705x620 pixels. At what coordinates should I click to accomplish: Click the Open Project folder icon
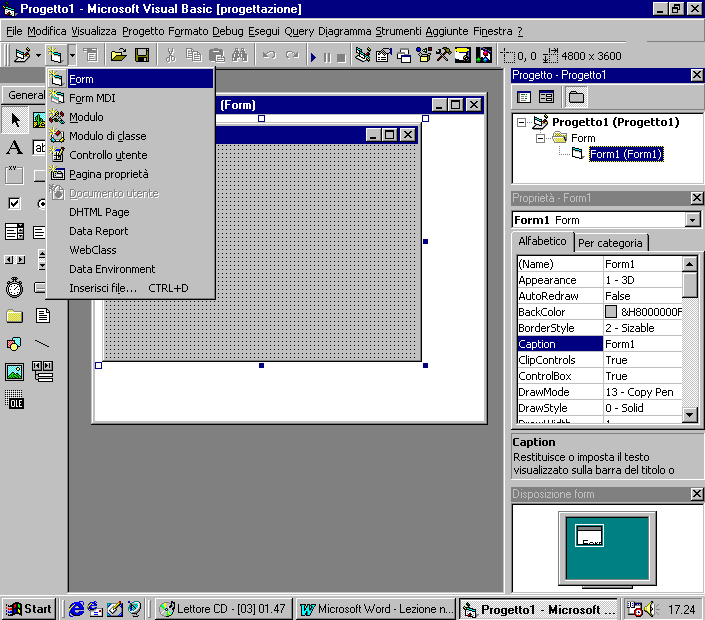pos(118,56)
